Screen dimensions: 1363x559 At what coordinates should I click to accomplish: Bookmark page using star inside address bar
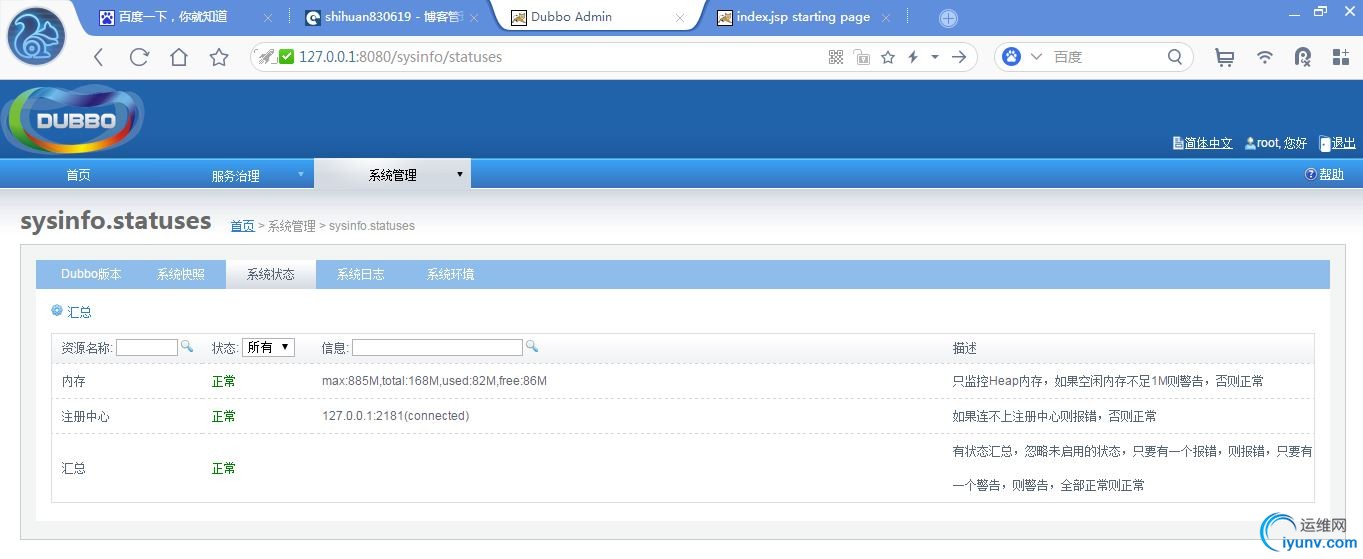coord(888,57)
